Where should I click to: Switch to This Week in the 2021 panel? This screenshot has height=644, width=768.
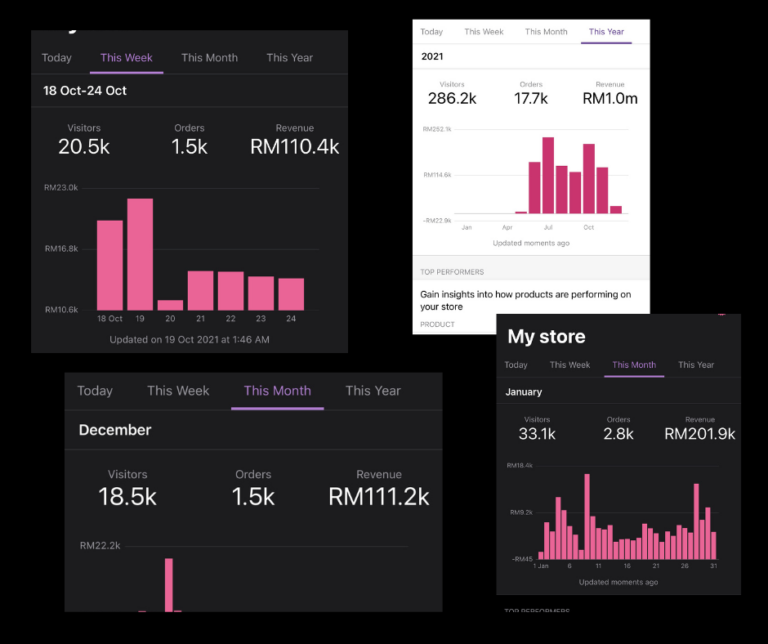484,32
